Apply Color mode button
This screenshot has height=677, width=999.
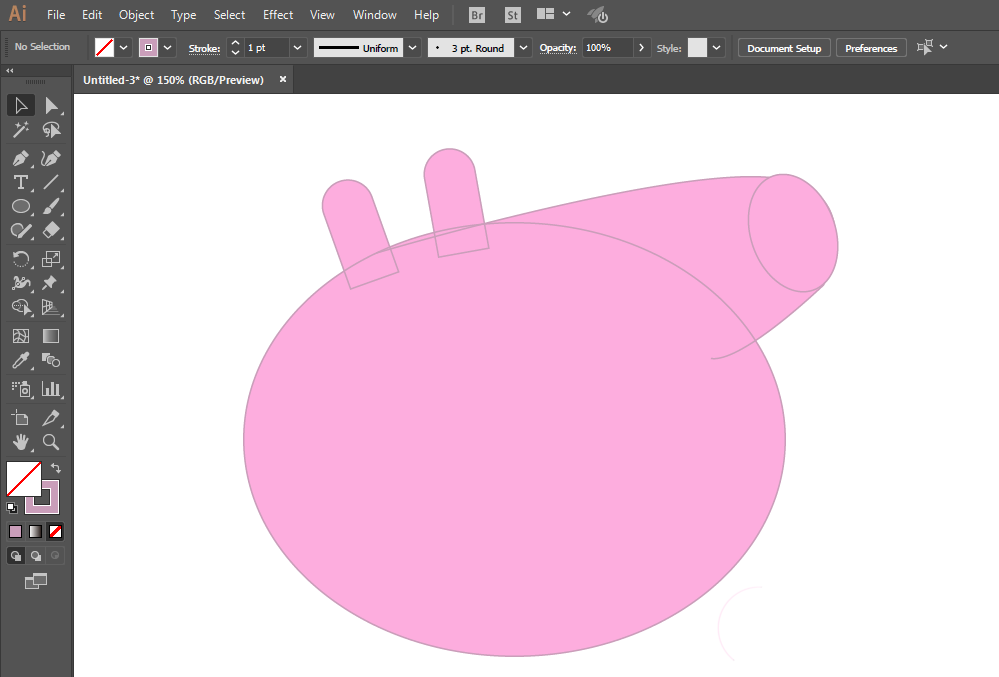click(x=16, y=531)
